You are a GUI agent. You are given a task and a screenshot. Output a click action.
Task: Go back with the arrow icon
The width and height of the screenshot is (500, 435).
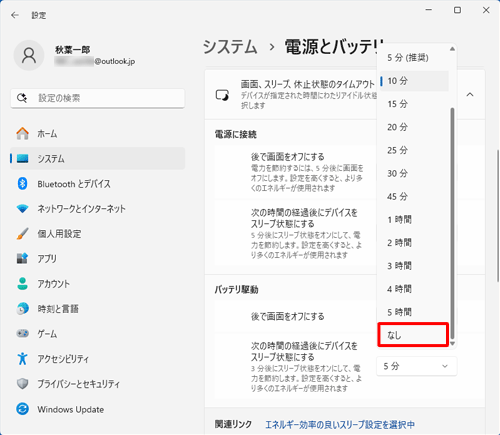[x=15, y=15]
